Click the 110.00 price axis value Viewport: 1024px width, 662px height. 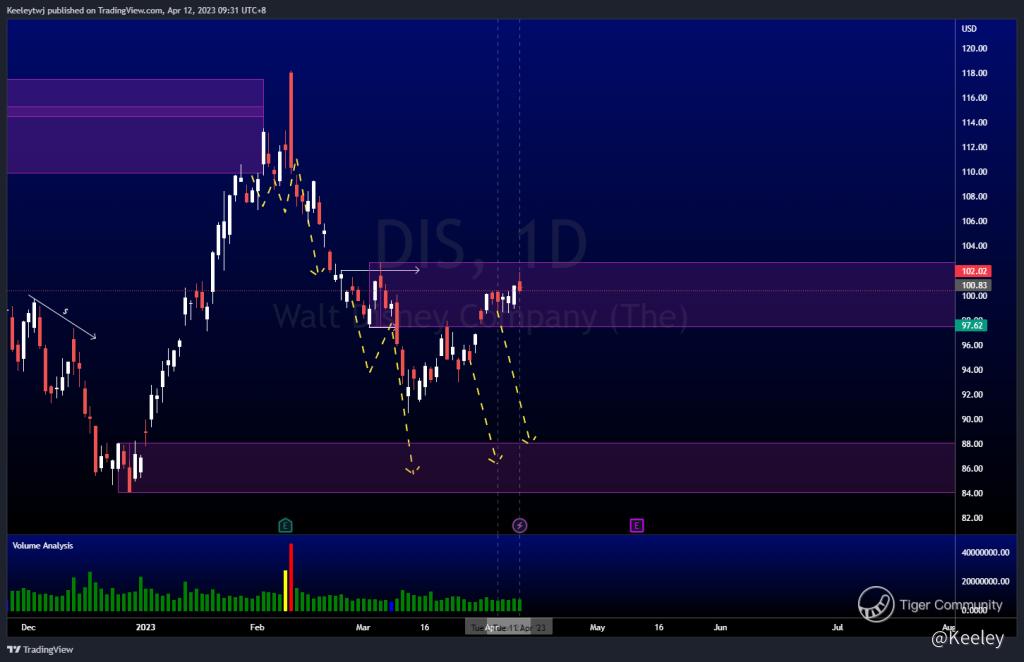[974, 172]
